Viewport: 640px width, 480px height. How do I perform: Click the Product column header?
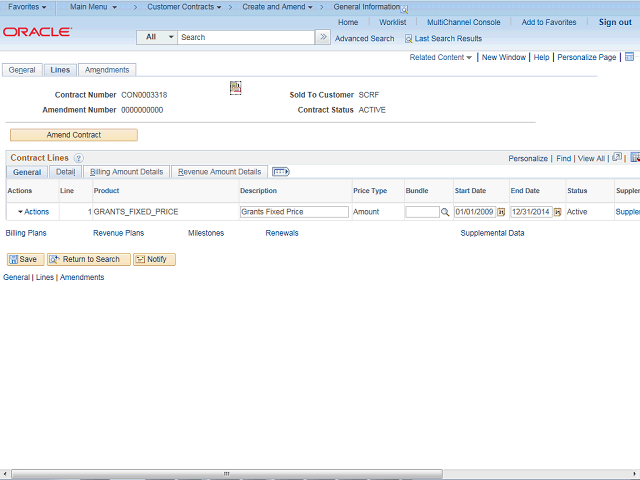coord(107,191)
